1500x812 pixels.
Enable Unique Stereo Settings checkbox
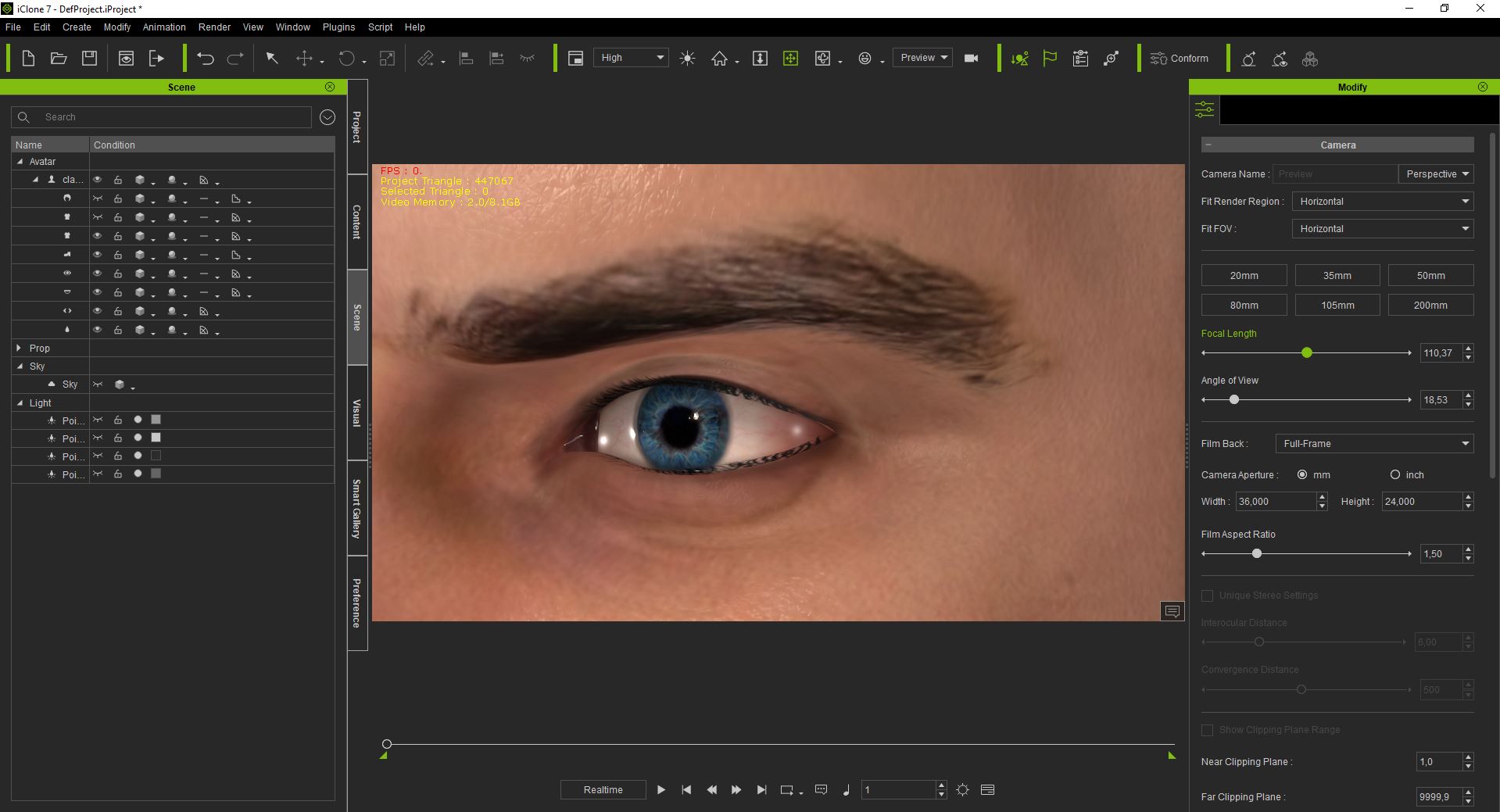[x=1207, y=596]
